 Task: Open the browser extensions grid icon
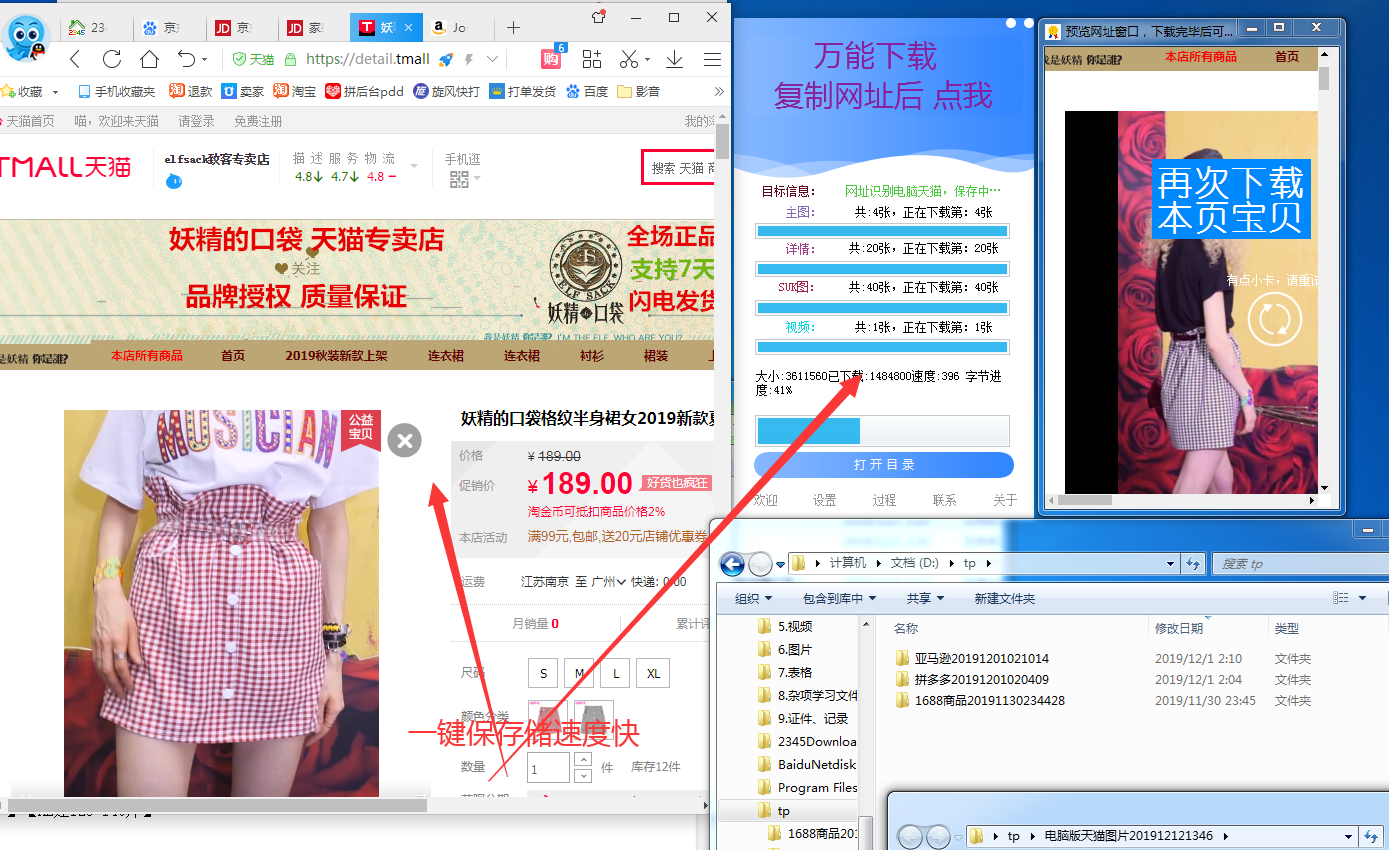tap(592, 59)
